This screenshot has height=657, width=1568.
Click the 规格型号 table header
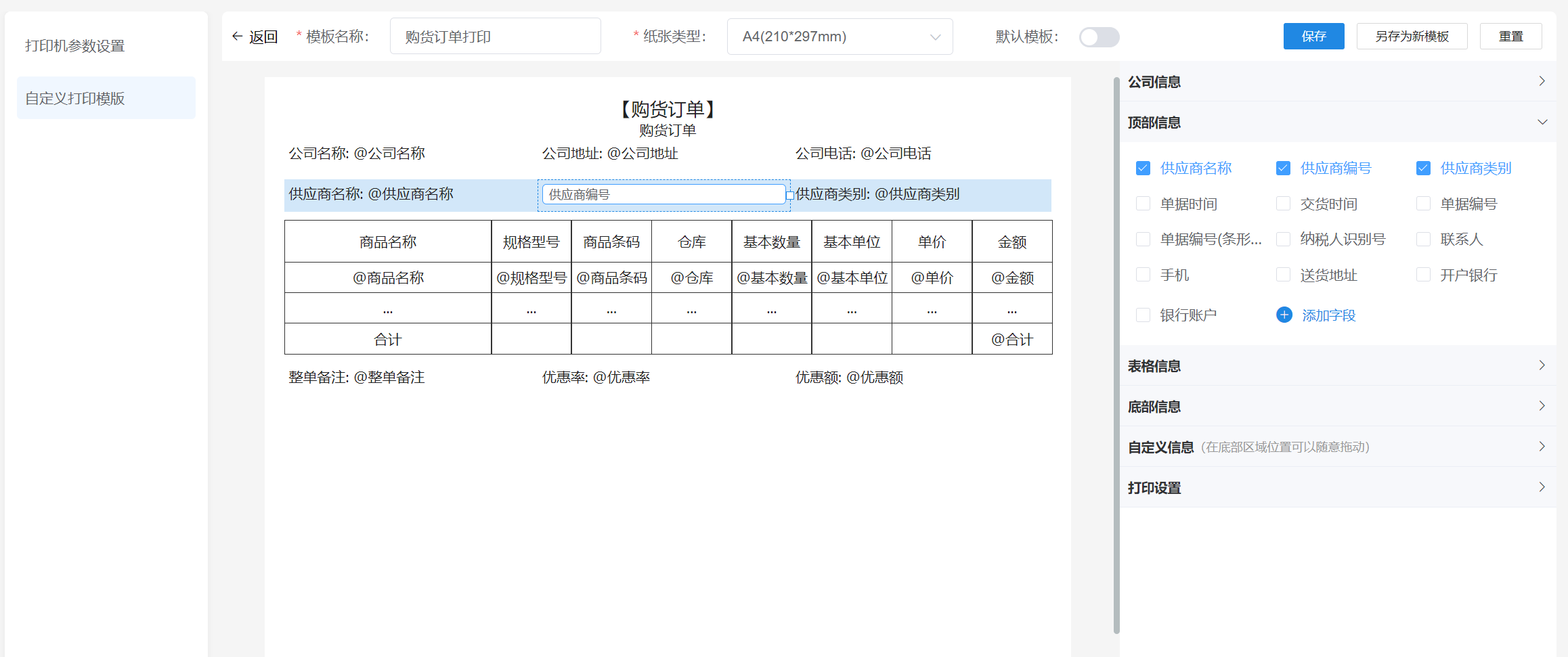(531, 242)
